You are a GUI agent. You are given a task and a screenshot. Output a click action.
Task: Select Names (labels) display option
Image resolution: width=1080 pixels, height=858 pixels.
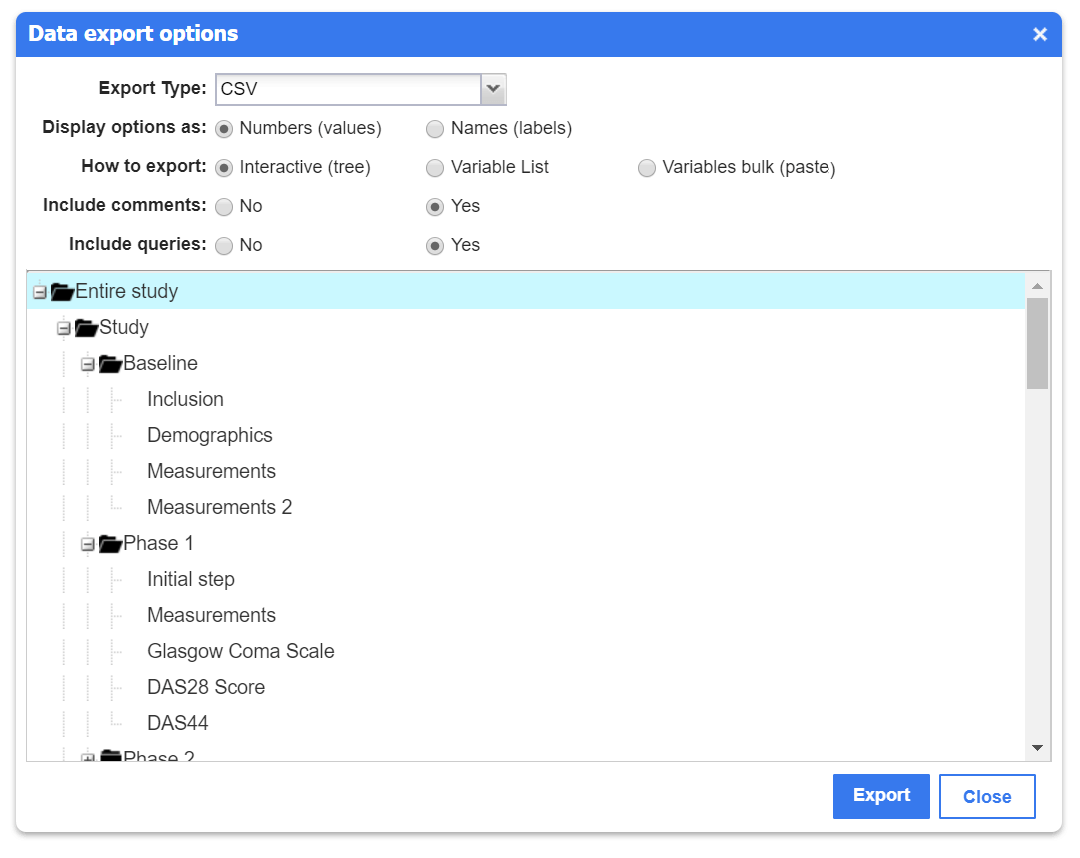click(x=435, y=129)
